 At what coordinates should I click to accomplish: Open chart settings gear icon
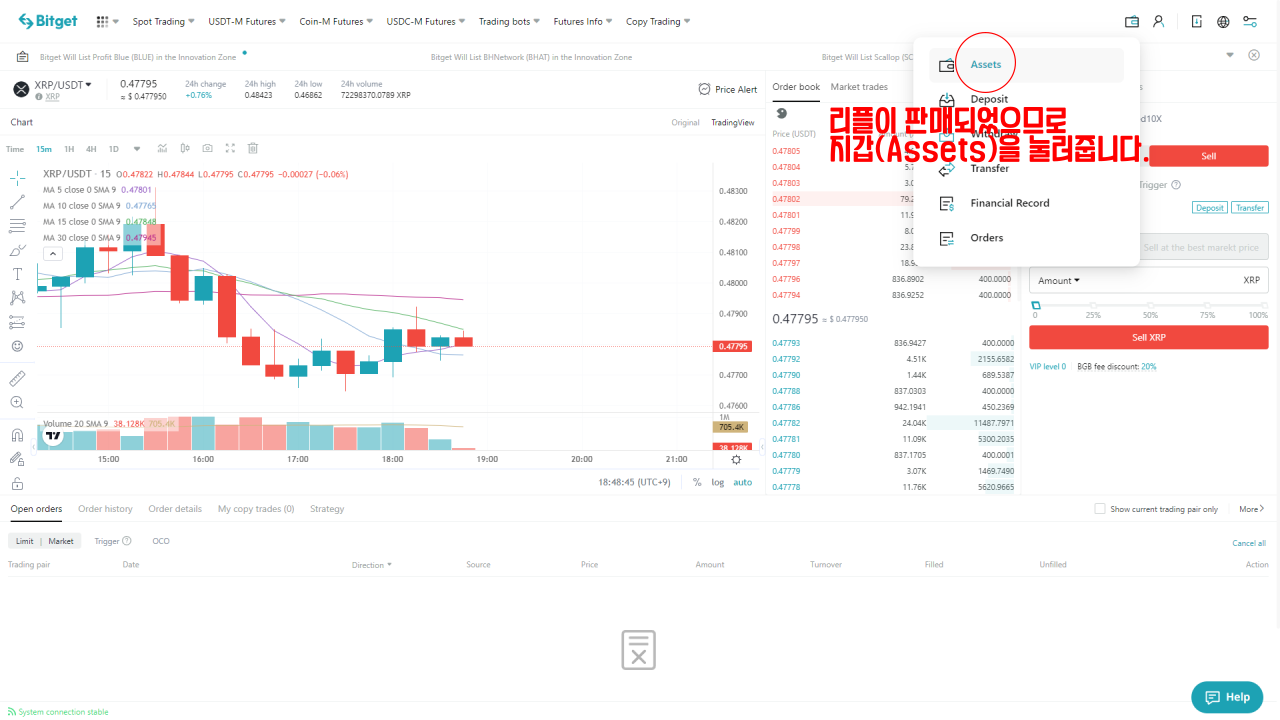click(736, 460)
